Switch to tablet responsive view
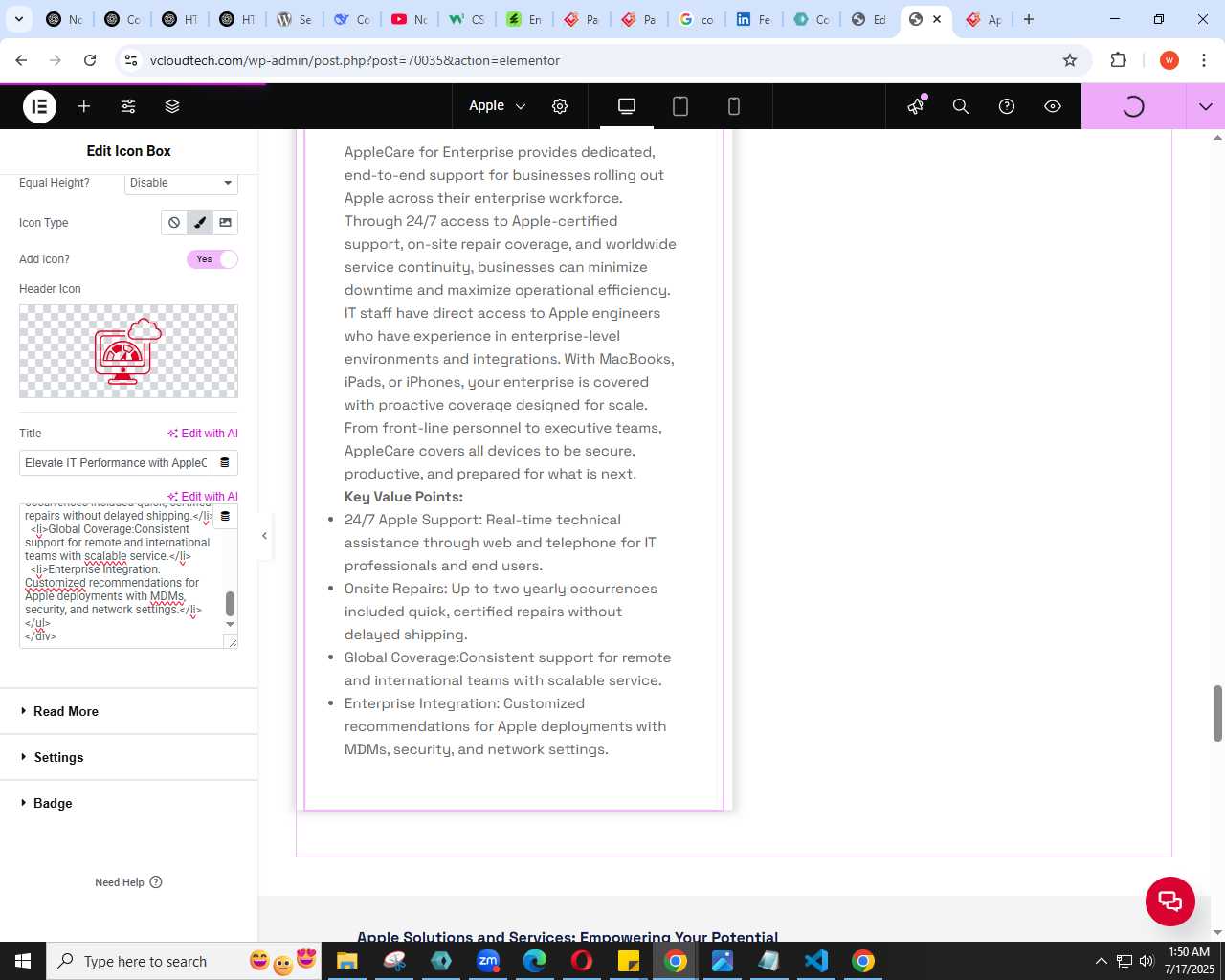 (x=680, y=106)
